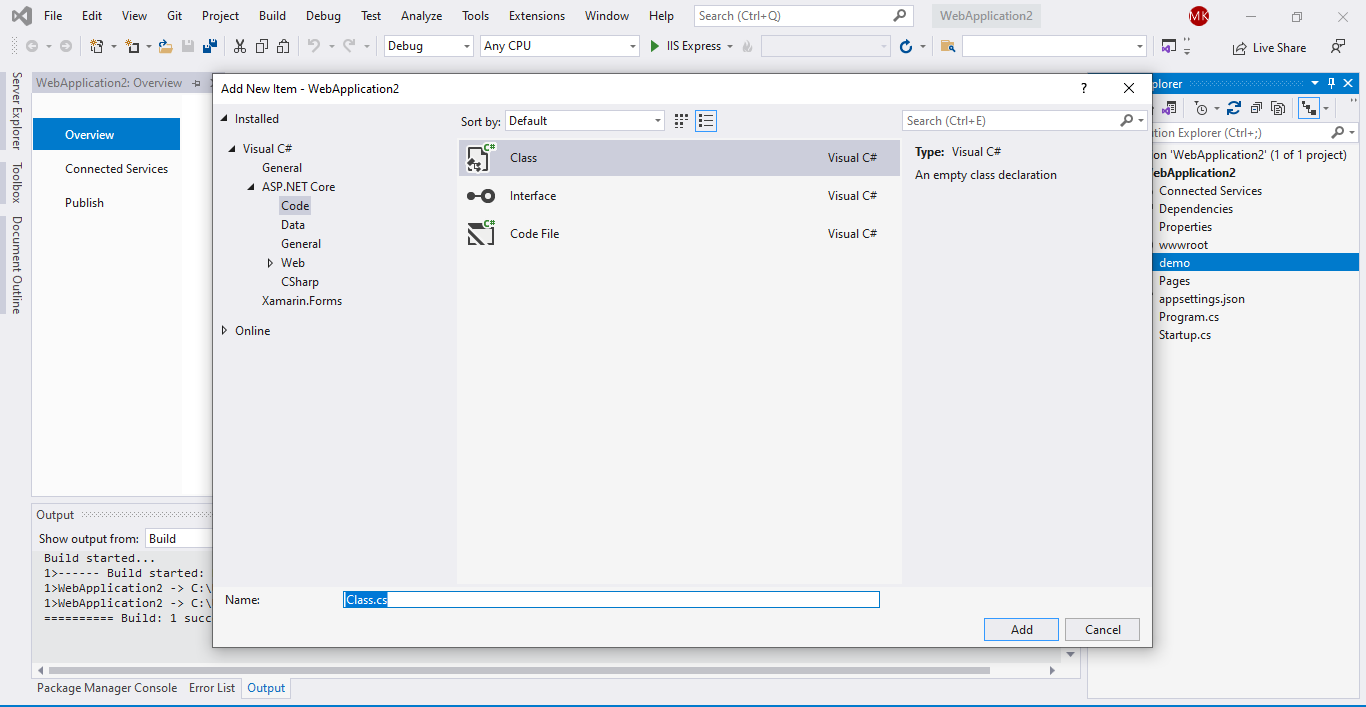Open the Debug configuration dropdown
The width and height of the screenshot is (1366, 707).
coord(427,45)
